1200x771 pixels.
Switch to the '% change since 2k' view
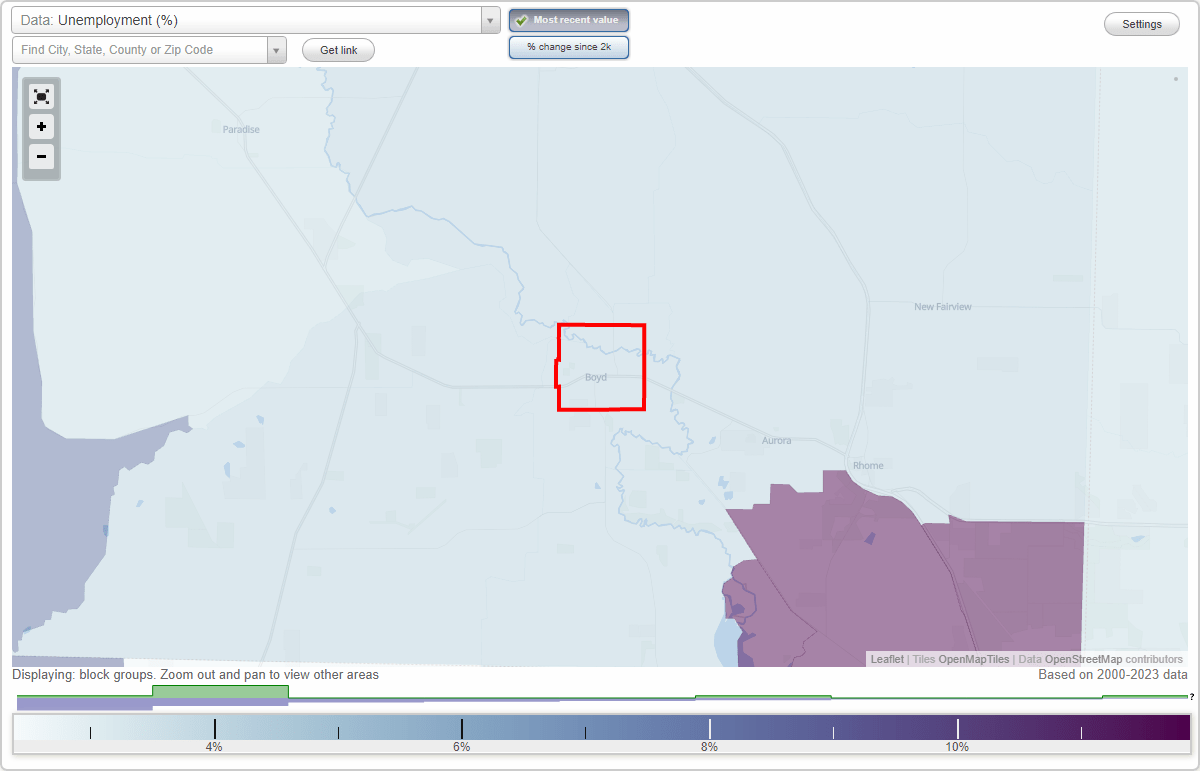(x=569, y=46)
